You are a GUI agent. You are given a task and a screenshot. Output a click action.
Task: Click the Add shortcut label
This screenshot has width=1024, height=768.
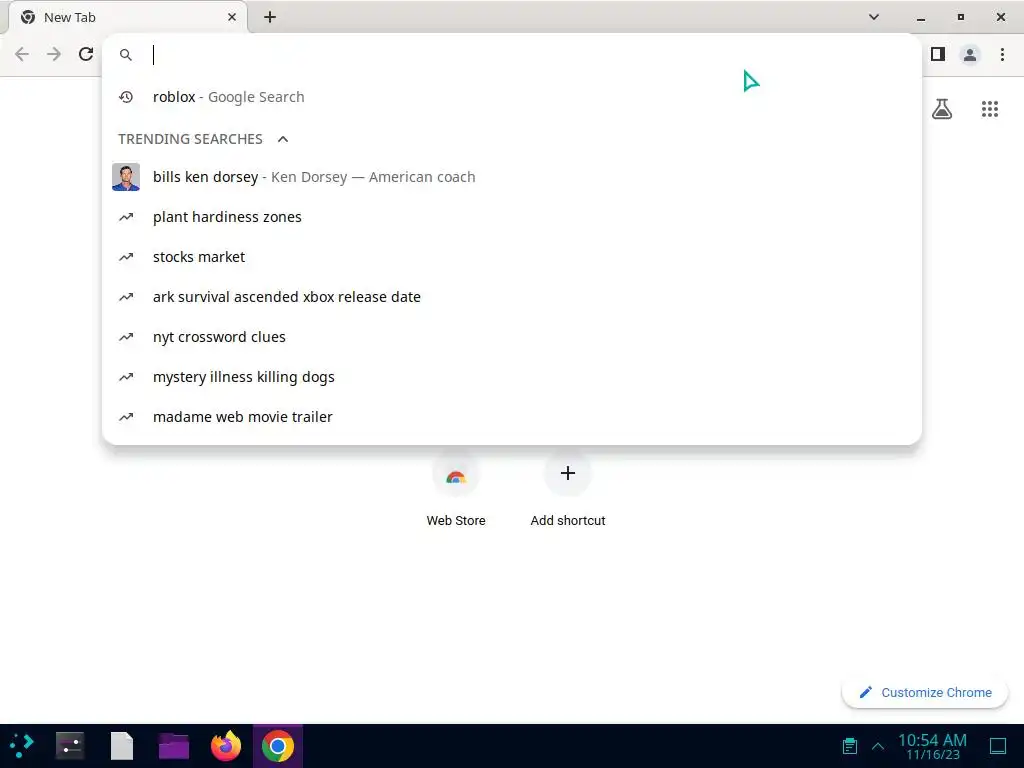coord(568,520)
